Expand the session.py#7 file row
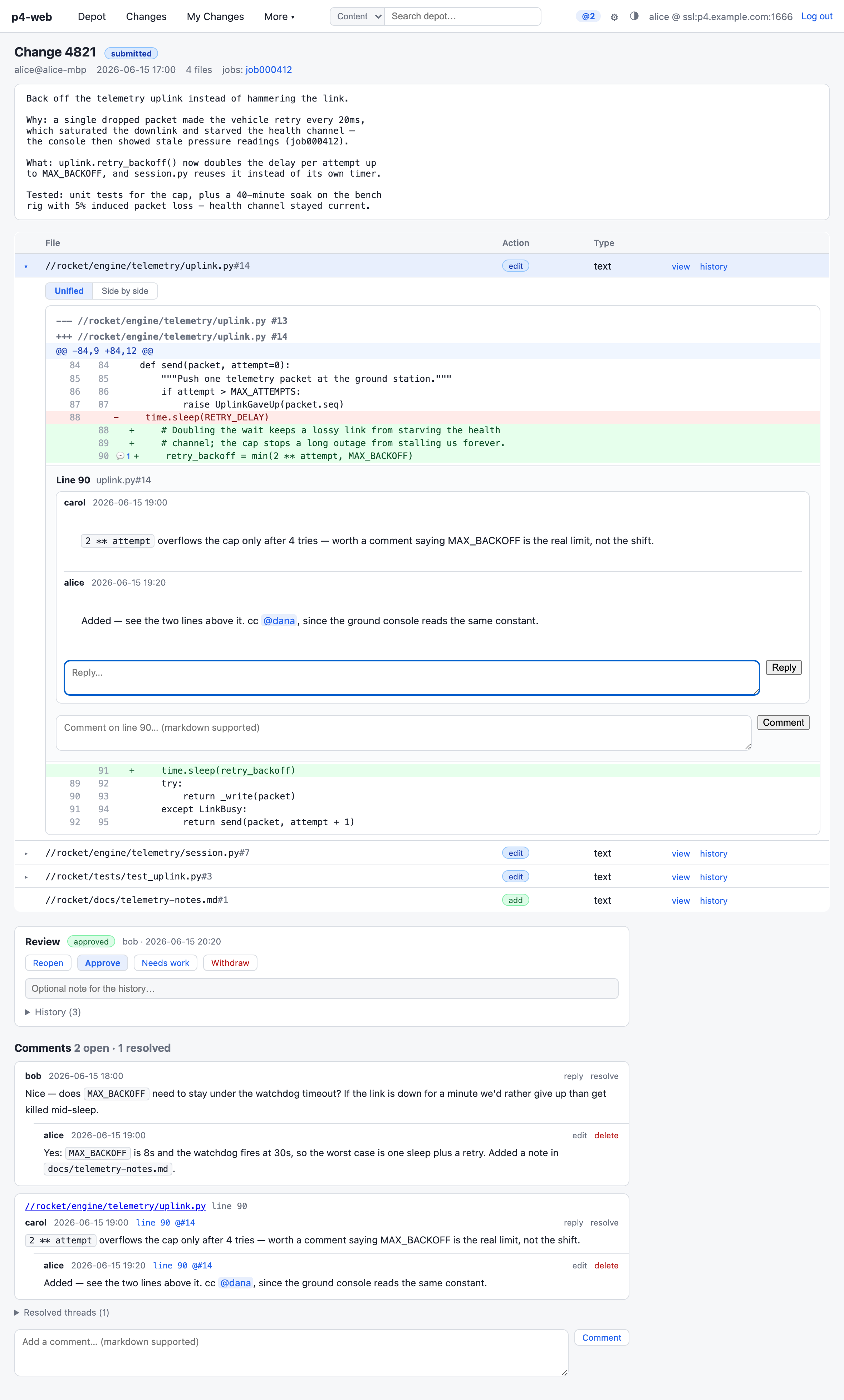Image resolution: width=844 pixels, height=1400 pixels. (26, 853)
